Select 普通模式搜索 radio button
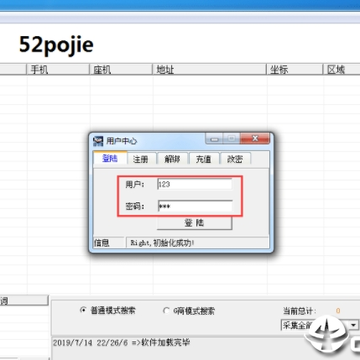The image size is (360, 360). 108,310
